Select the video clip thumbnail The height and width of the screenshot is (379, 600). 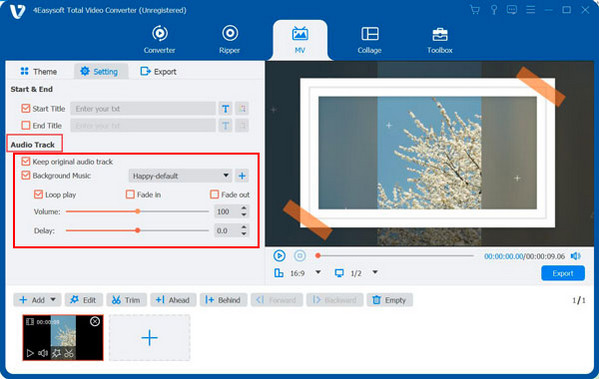tap(63, 337)
